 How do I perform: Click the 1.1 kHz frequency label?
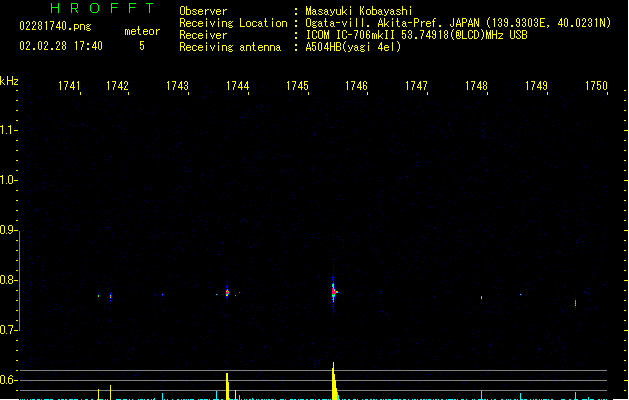click(x=7, y=130)
